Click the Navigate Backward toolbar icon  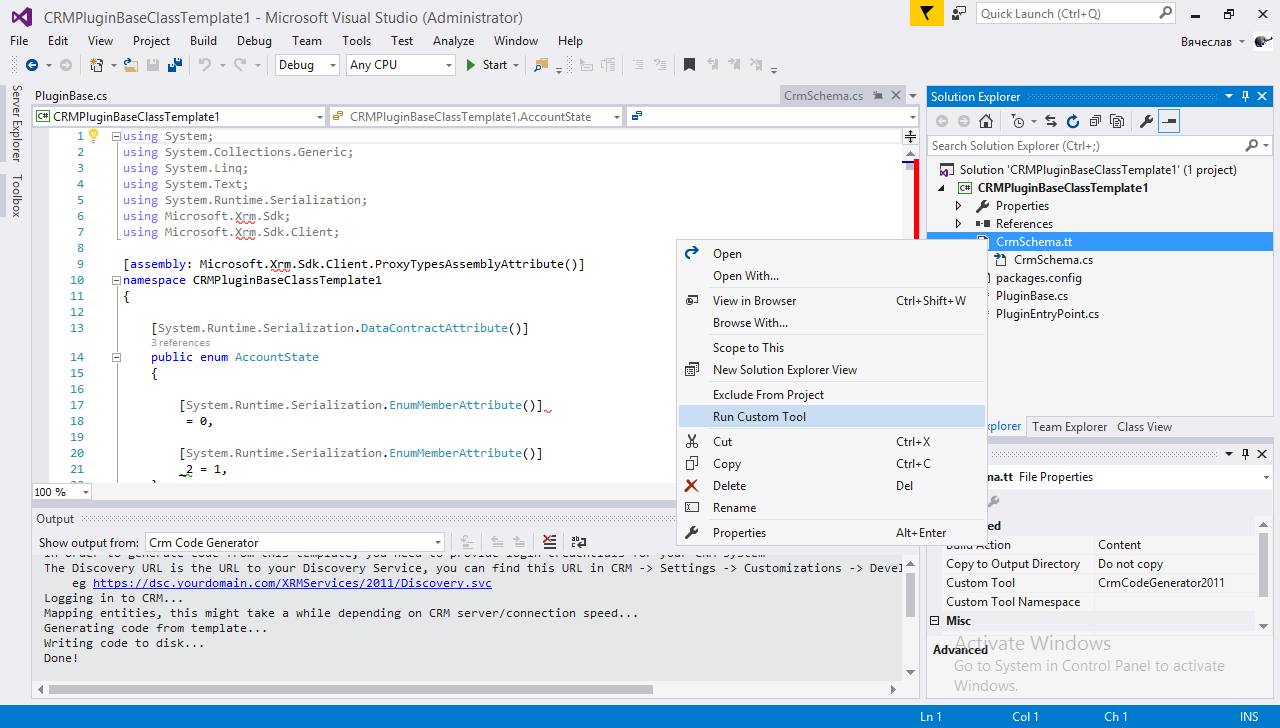(32, 65)
